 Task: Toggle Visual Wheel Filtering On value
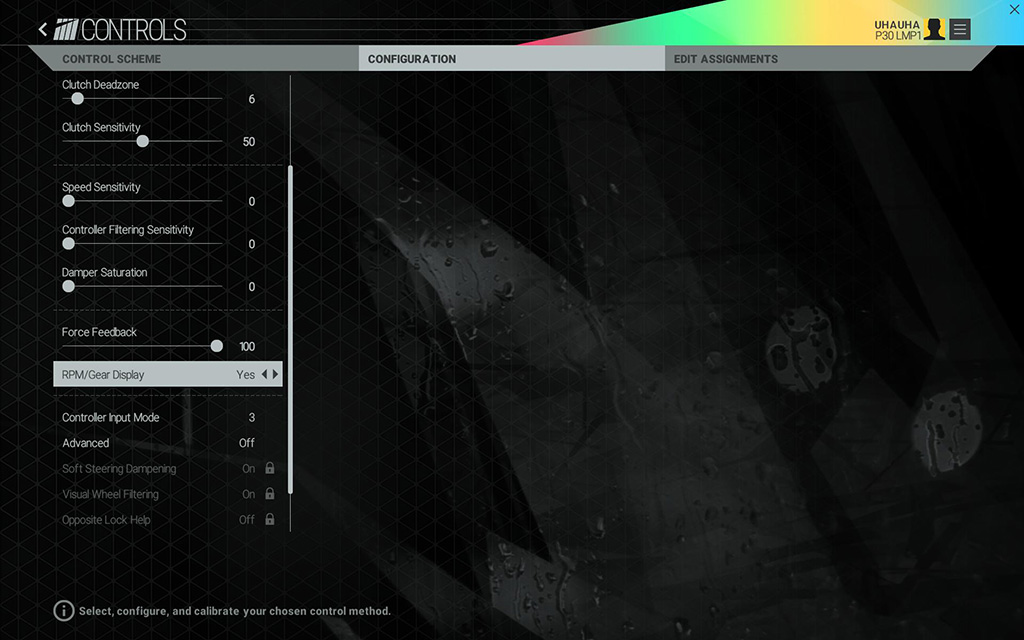click(x=248, y=494)
